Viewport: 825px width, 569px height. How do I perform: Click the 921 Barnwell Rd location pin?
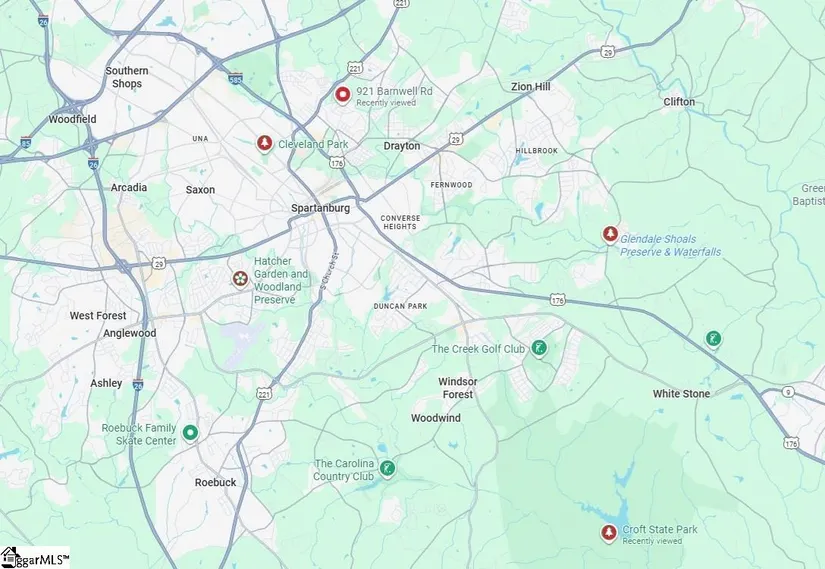343,95
